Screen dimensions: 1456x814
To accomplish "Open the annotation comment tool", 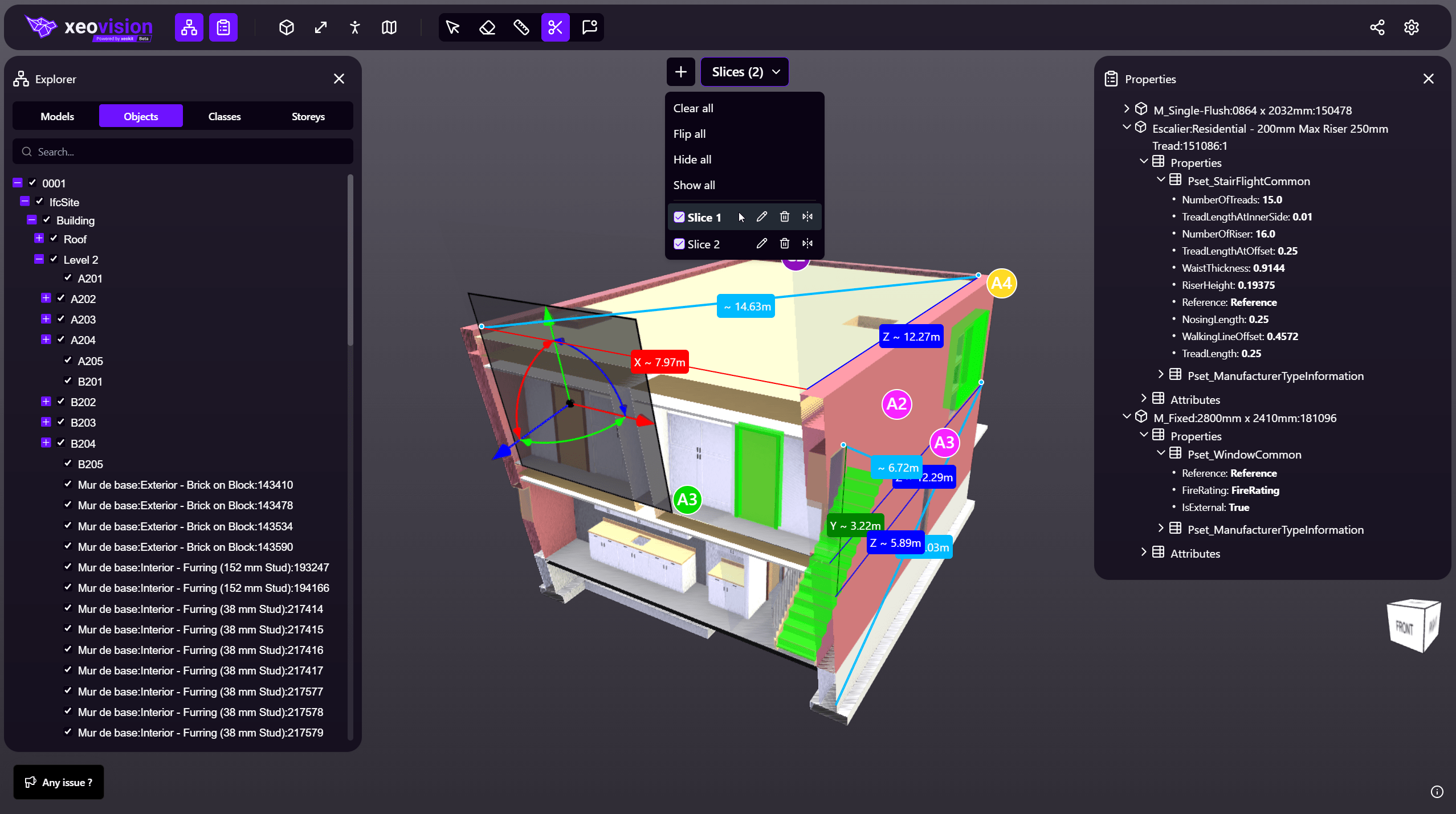I will (589, 27).
